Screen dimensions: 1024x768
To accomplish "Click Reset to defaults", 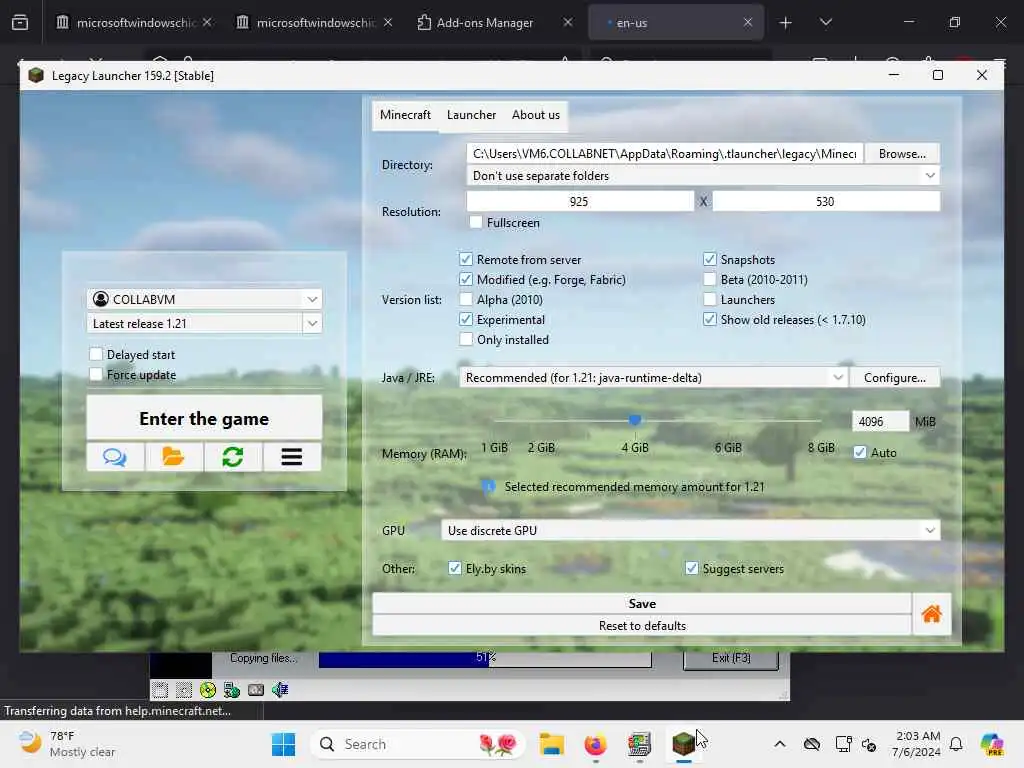I will point(642,626).
